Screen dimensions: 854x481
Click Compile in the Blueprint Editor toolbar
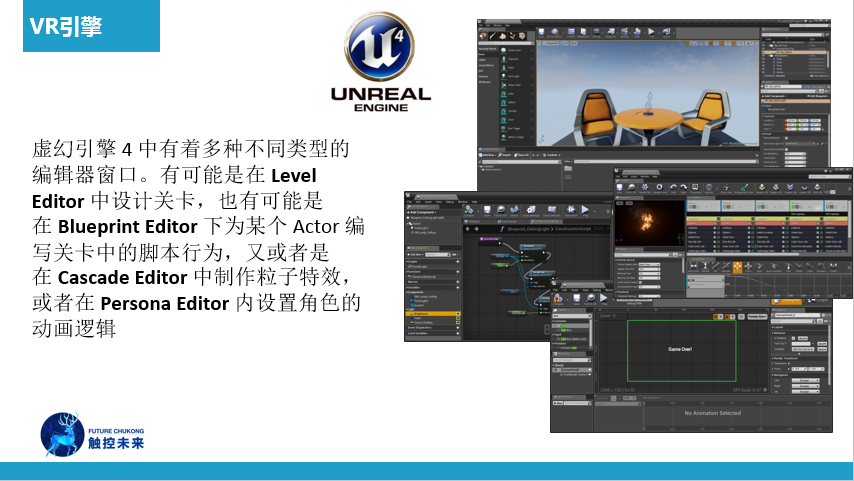(469, 210)
